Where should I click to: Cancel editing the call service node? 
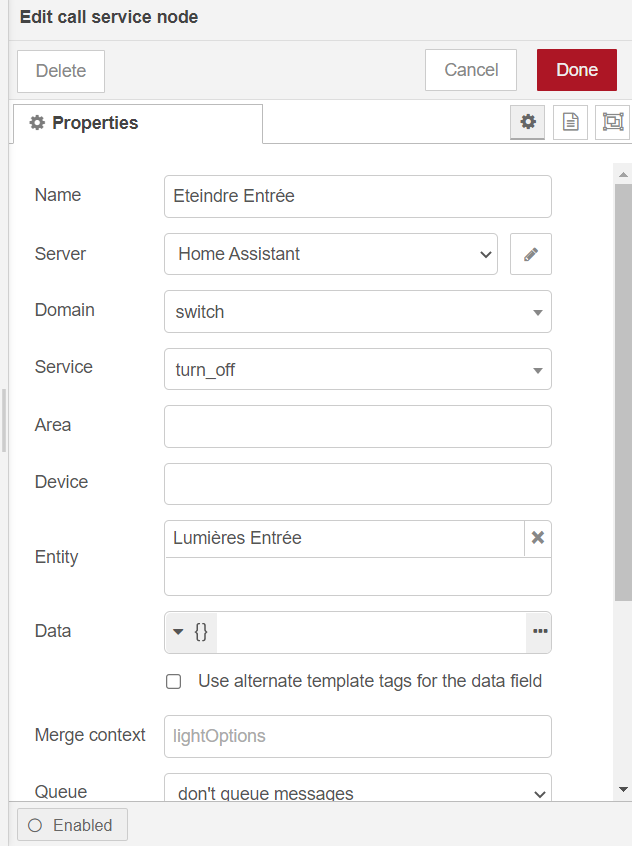coord(471,70)
